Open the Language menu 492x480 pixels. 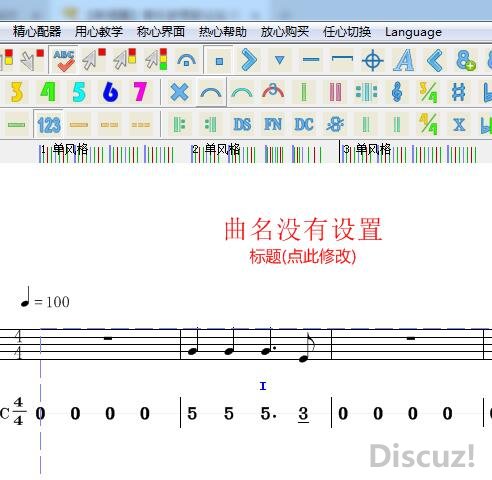tap(413, 32)
